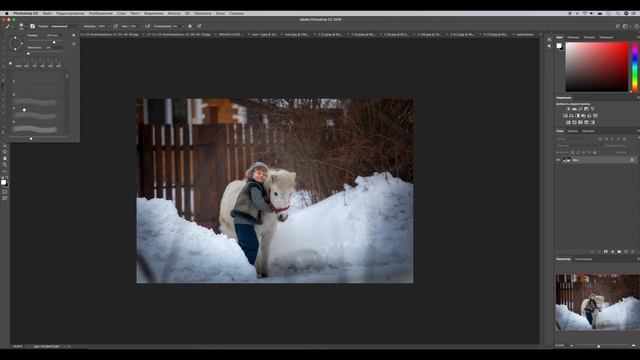Open the Редактирование menu
Viewport: 640px width, 360px height.
(70, 13)
